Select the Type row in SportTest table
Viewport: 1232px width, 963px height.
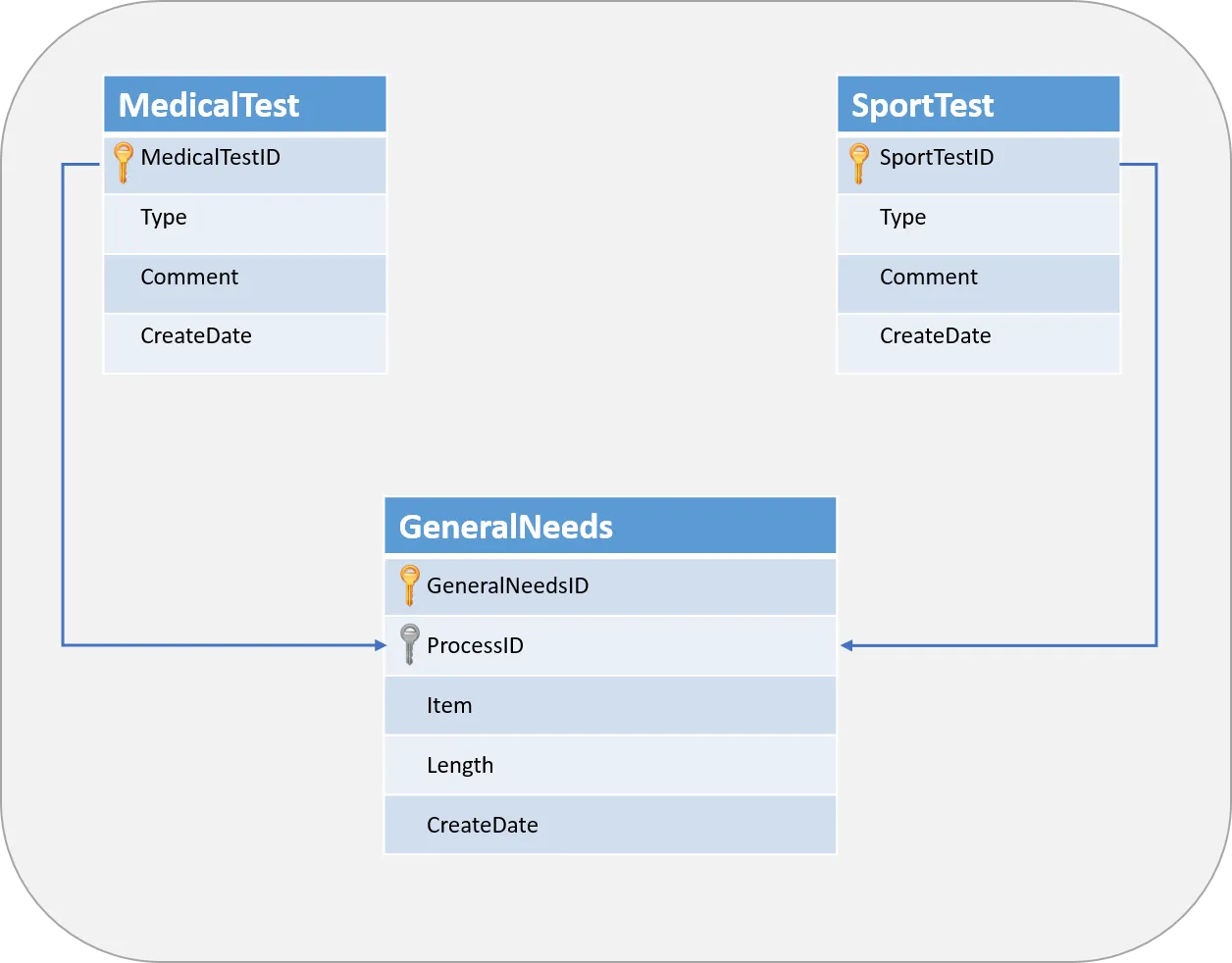click(978, 219)
